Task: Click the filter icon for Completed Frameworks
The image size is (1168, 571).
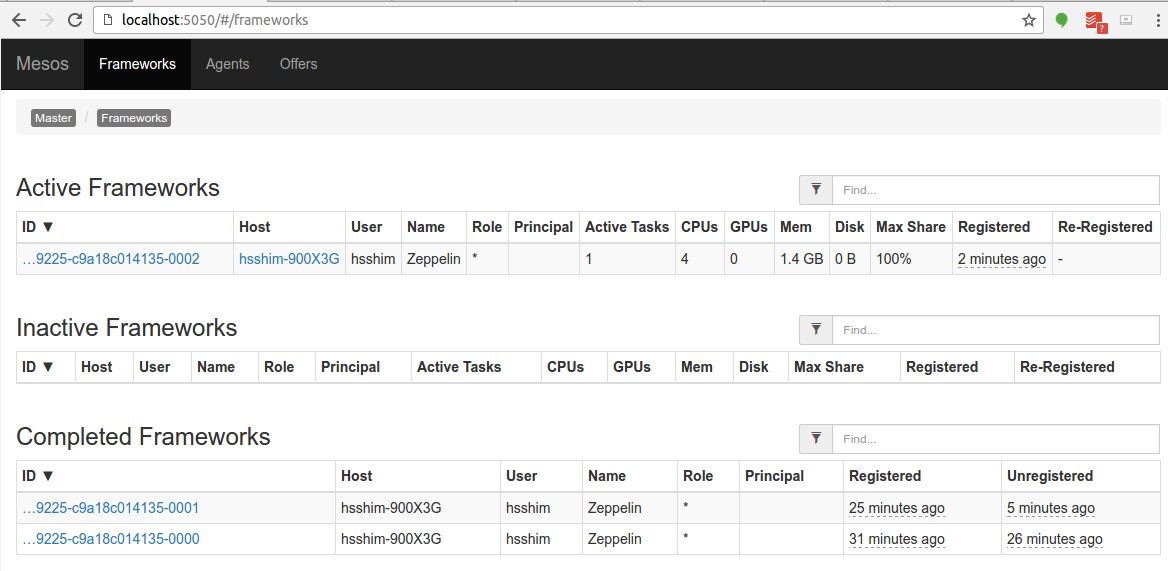Action: point(816,438)
